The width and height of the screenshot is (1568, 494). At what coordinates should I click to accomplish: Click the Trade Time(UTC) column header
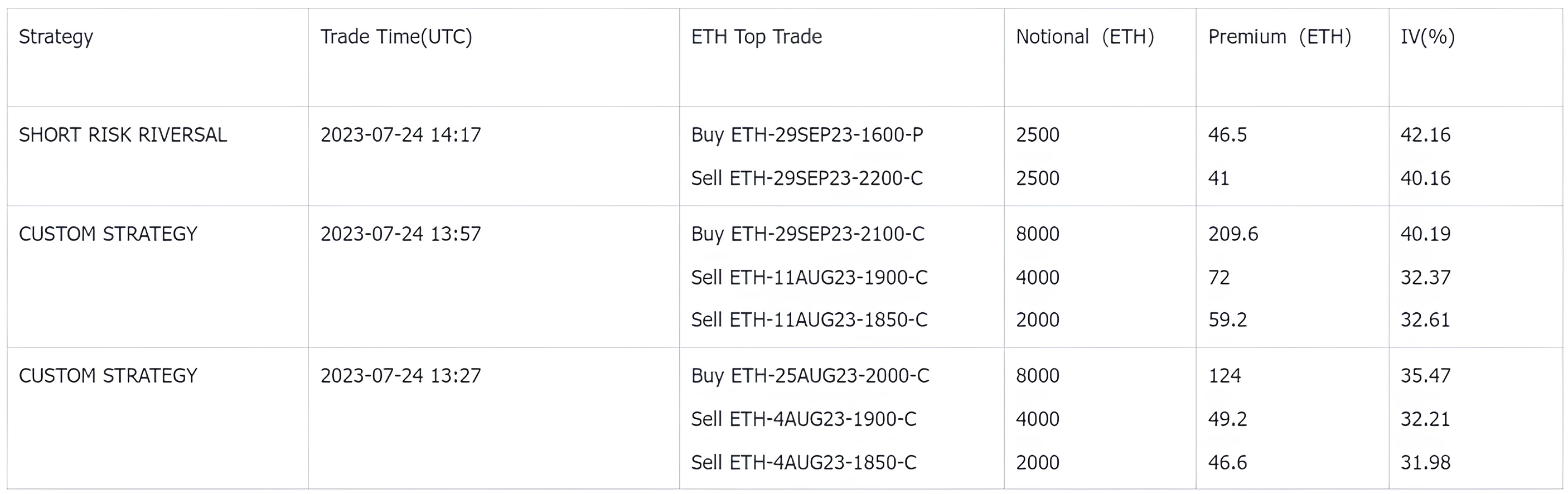tap(396, 37)
